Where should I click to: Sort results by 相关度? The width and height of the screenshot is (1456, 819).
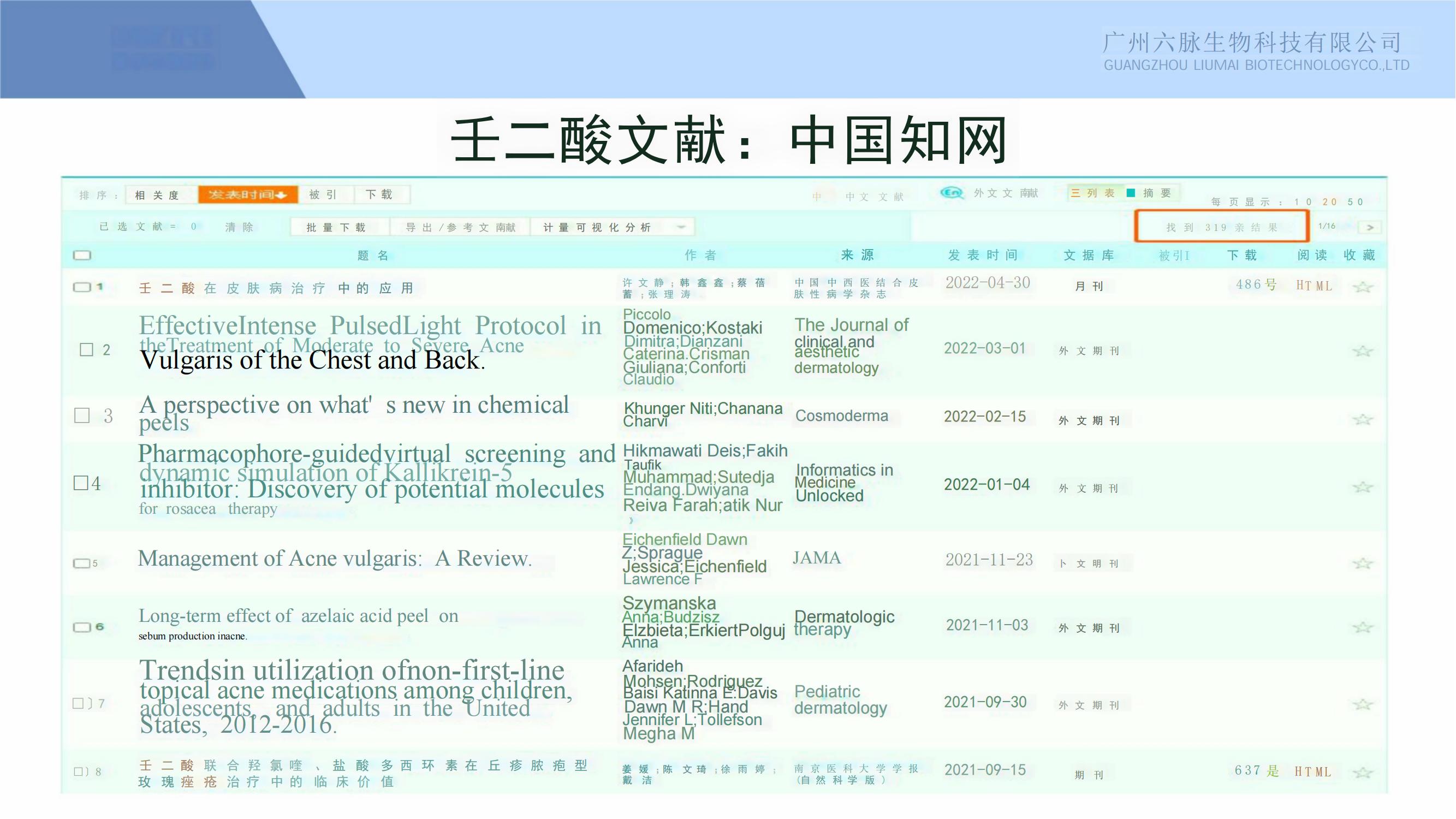click(x=157, y=195)
